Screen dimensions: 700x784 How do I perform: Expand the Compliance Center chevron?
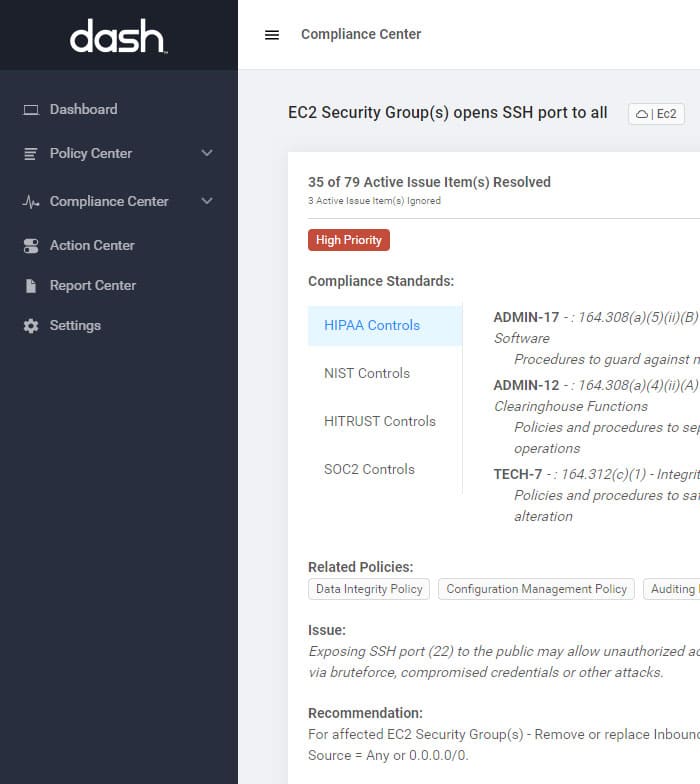(207, 200)
